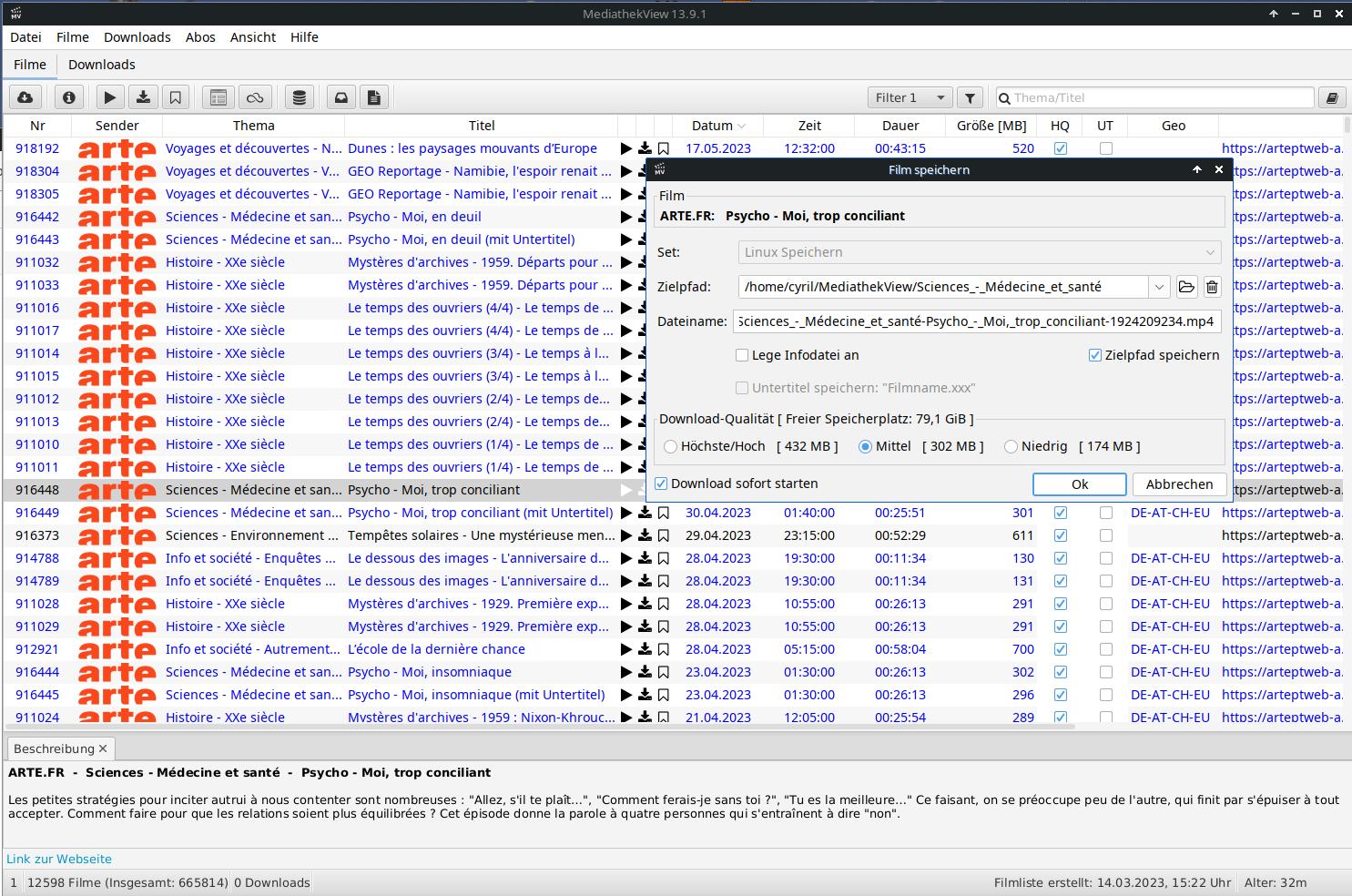Open the Abos menu

click(x=200, y=37)
